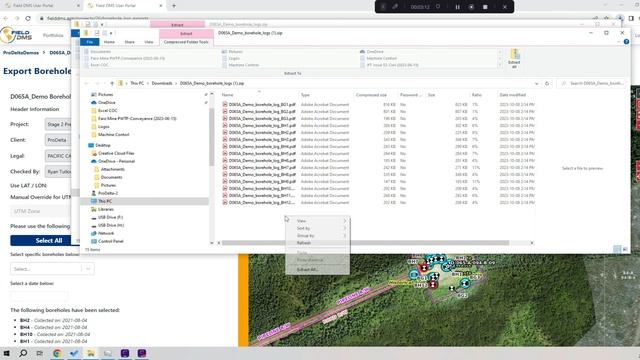Open the Excel COC folder
640x360 pixels.
coord(107,111)
